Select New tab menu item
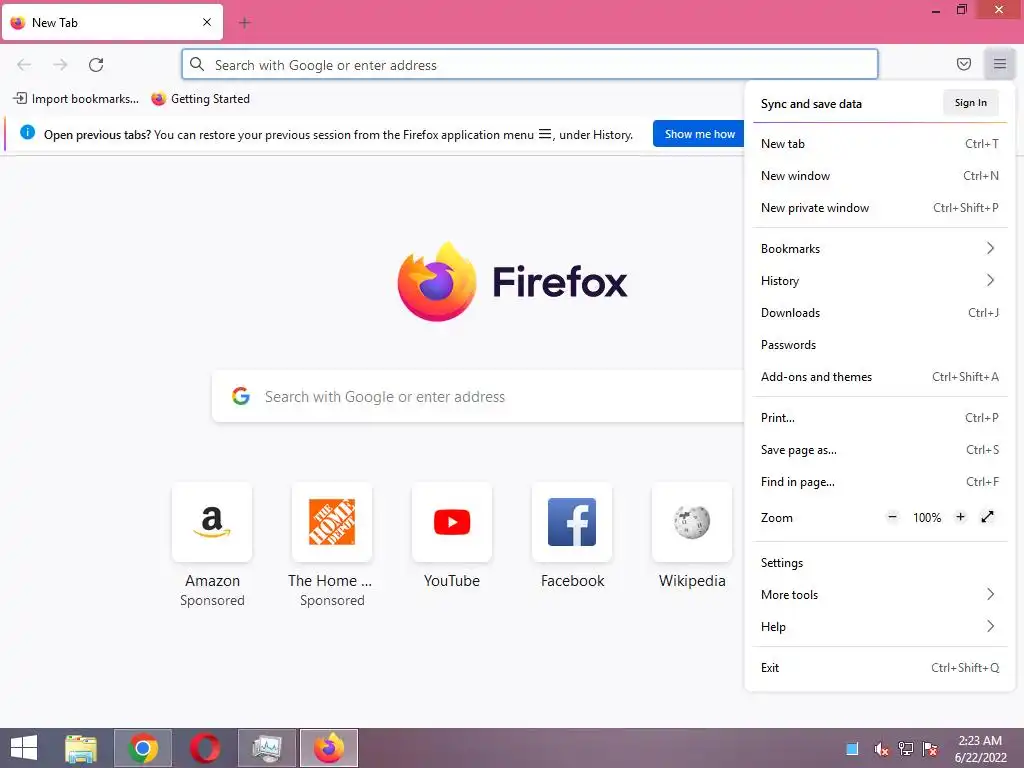 (x=879, y=144)
